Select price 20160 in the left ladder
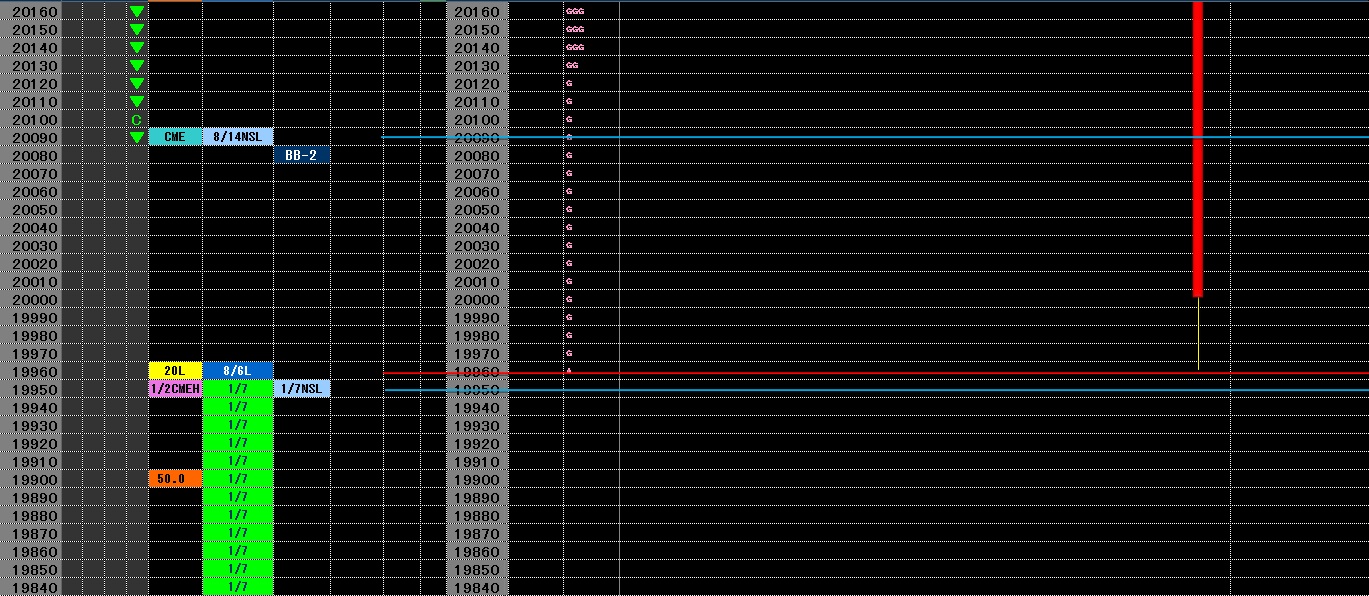 [35, 12]
